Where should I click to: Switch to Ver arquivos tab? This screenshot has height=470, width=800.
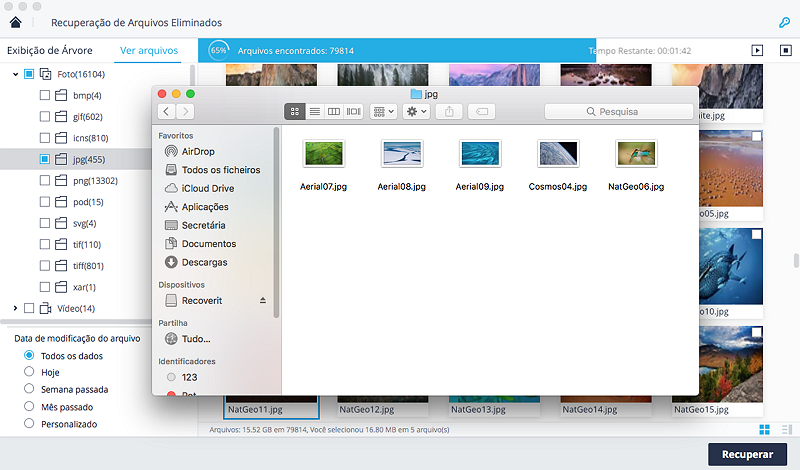click(x=148, y=51)
